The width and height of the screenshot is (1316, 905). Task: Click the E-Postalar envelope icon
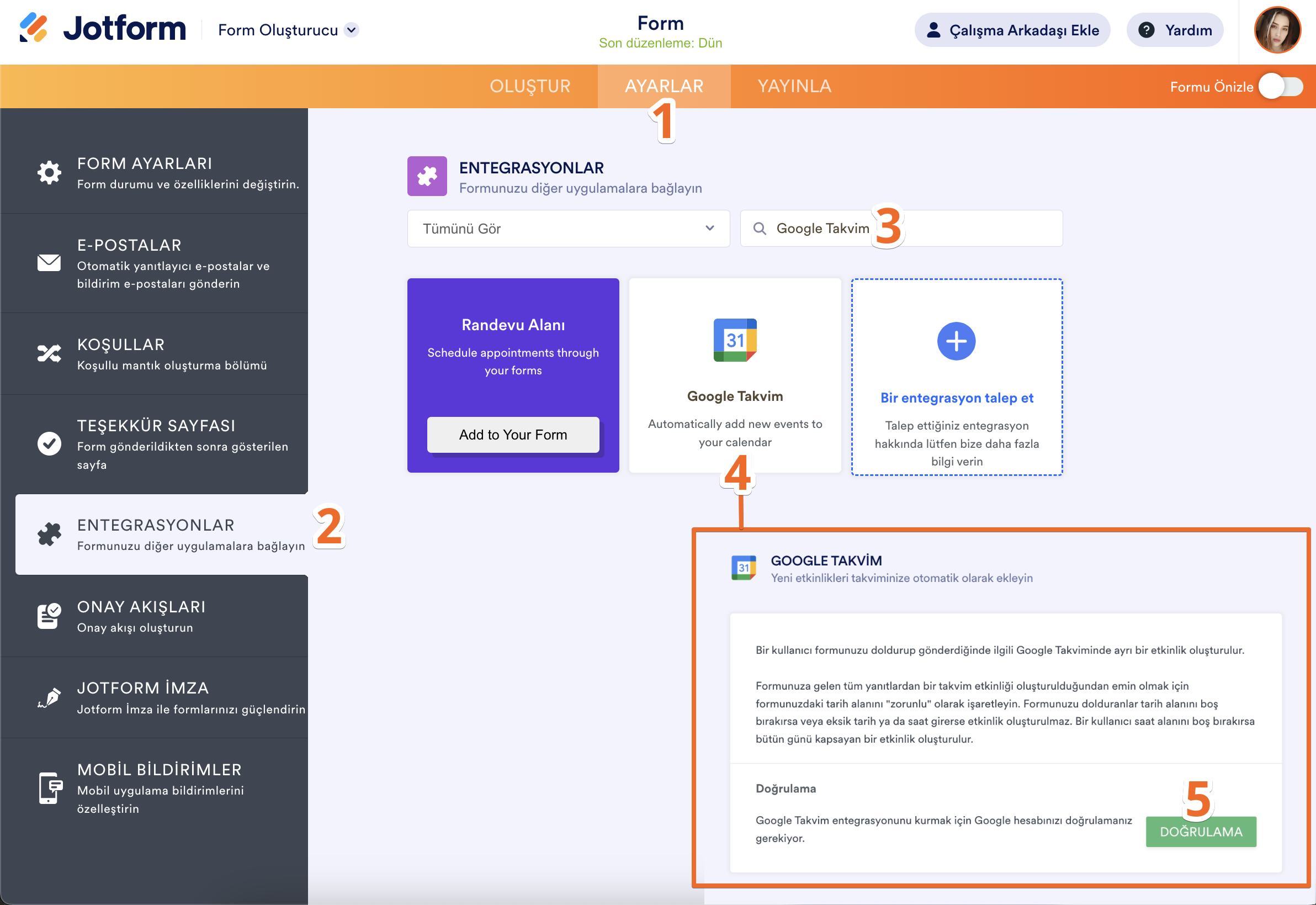(x=49, y=262)
